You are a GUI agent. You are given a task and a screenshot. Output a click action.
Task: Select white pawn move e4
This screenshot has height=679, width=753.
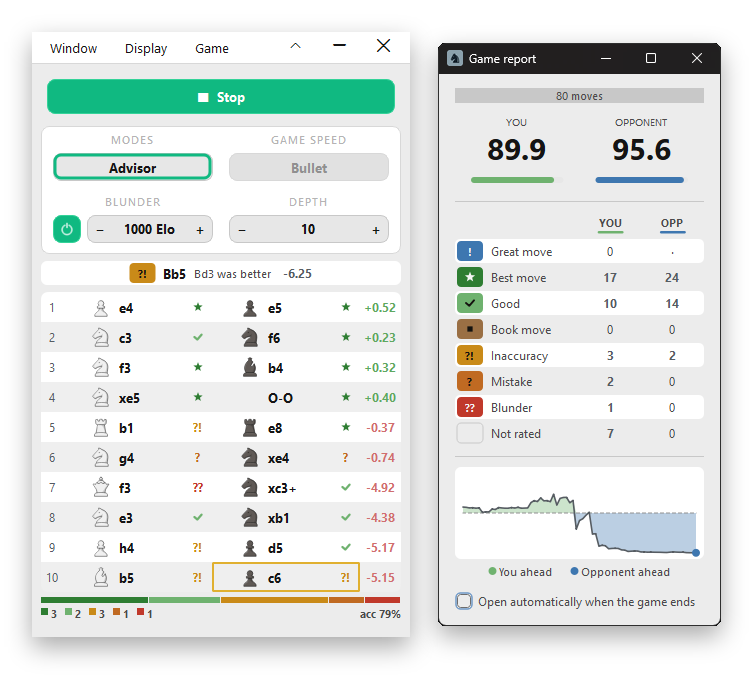point(126,308)
